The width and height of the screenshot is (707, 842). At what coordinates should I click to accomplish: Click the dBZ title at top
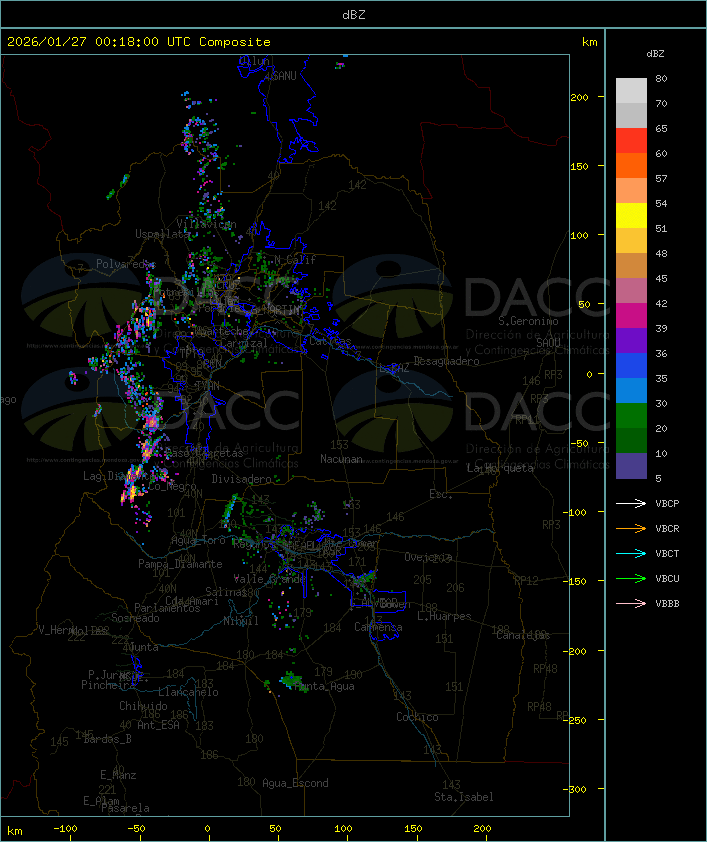tap(353, 14)
